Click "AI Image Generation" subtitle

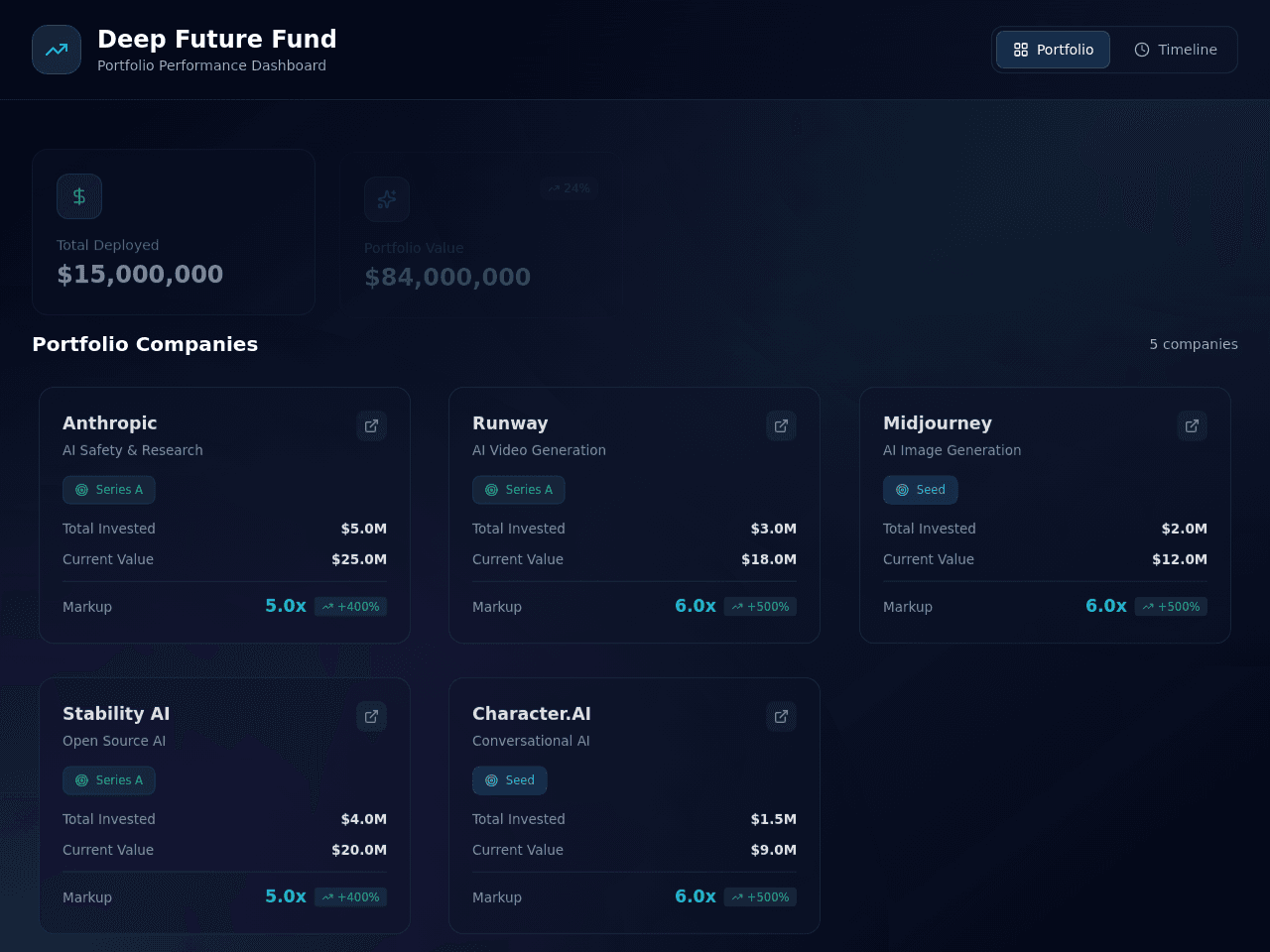pos(952,450)
